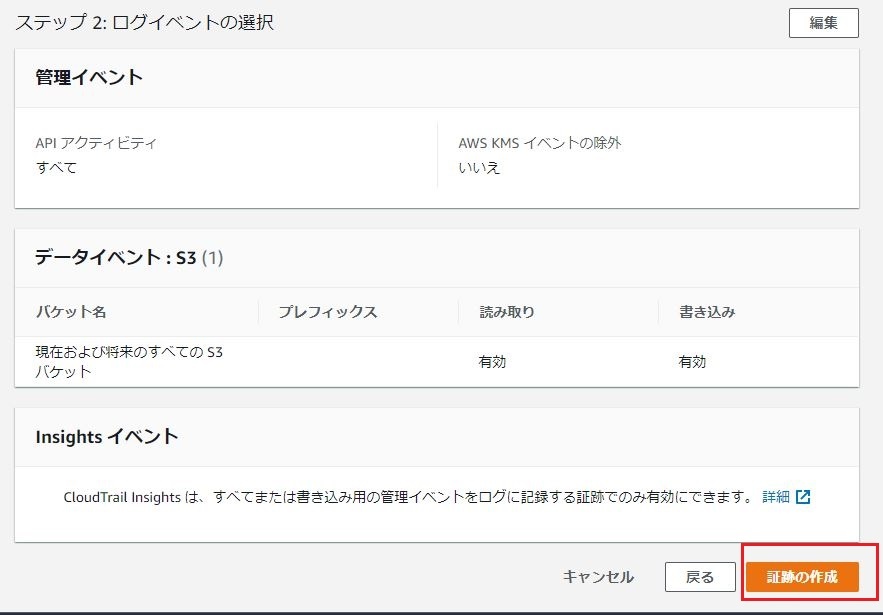Image resolution: width=883 pixels, height=615 pixels.
Task: Click the いいえ value under AWS KMS
Action: click(479, 168)
